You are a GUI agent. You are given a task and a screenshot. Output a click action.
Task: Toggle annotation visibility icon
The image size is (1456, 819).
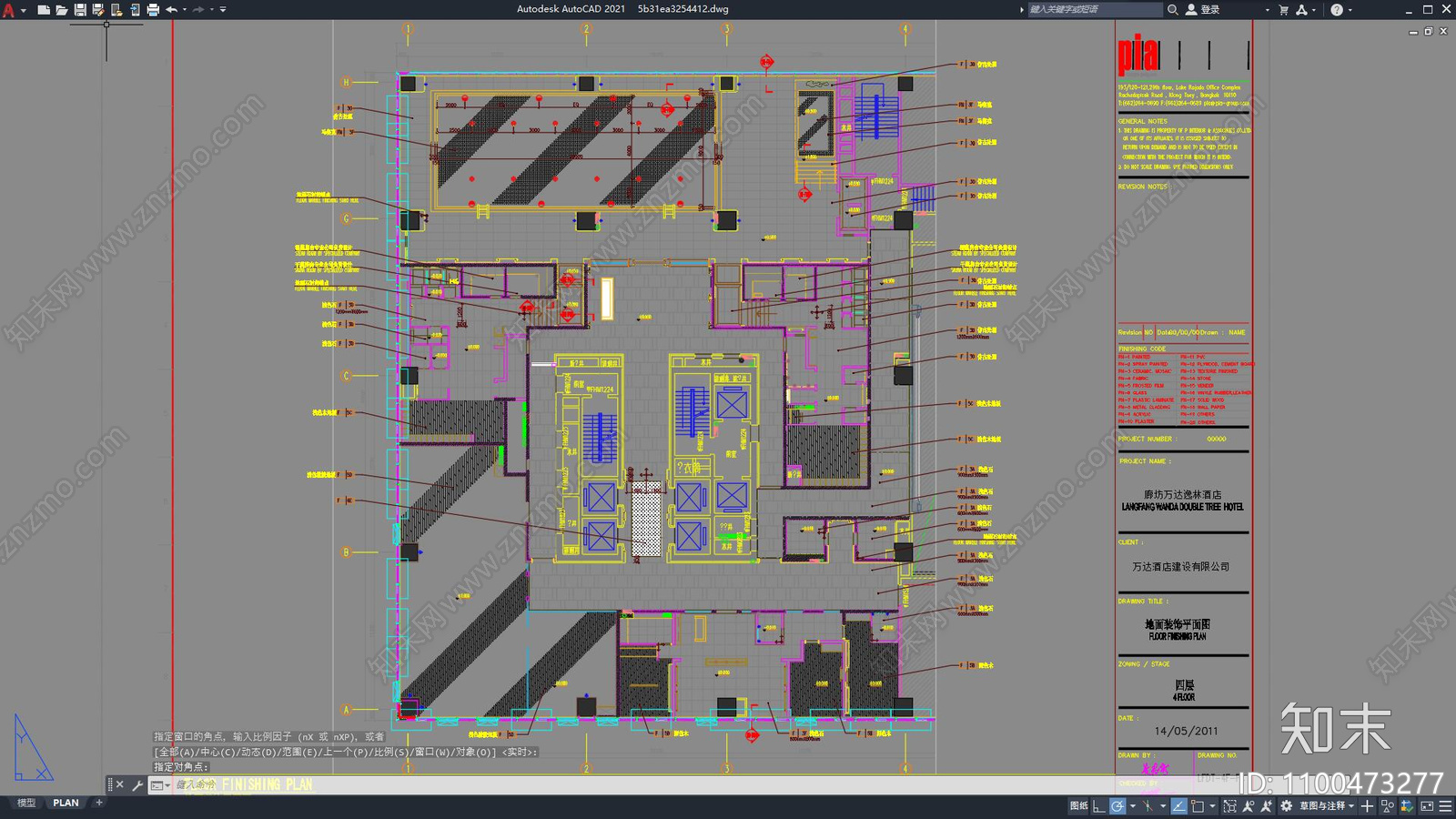click(1249, 806)
